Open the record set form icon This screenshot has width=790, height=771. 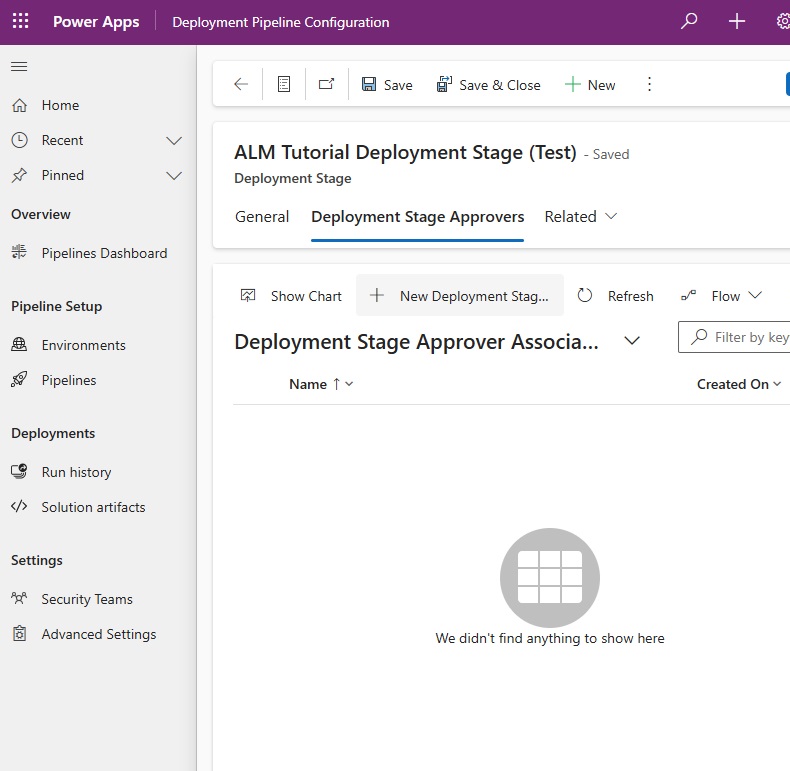284,84
